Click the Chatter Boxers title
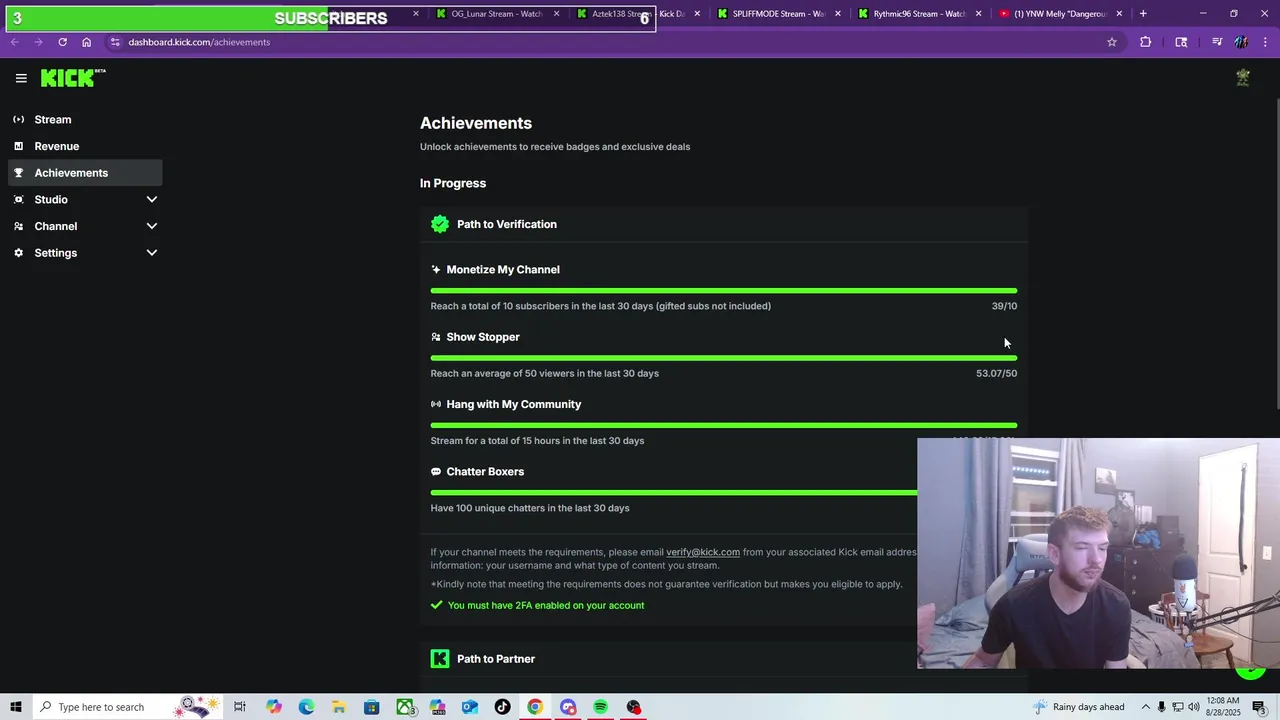Viewport: 1280px width, 720px height. tap(485, 471)
